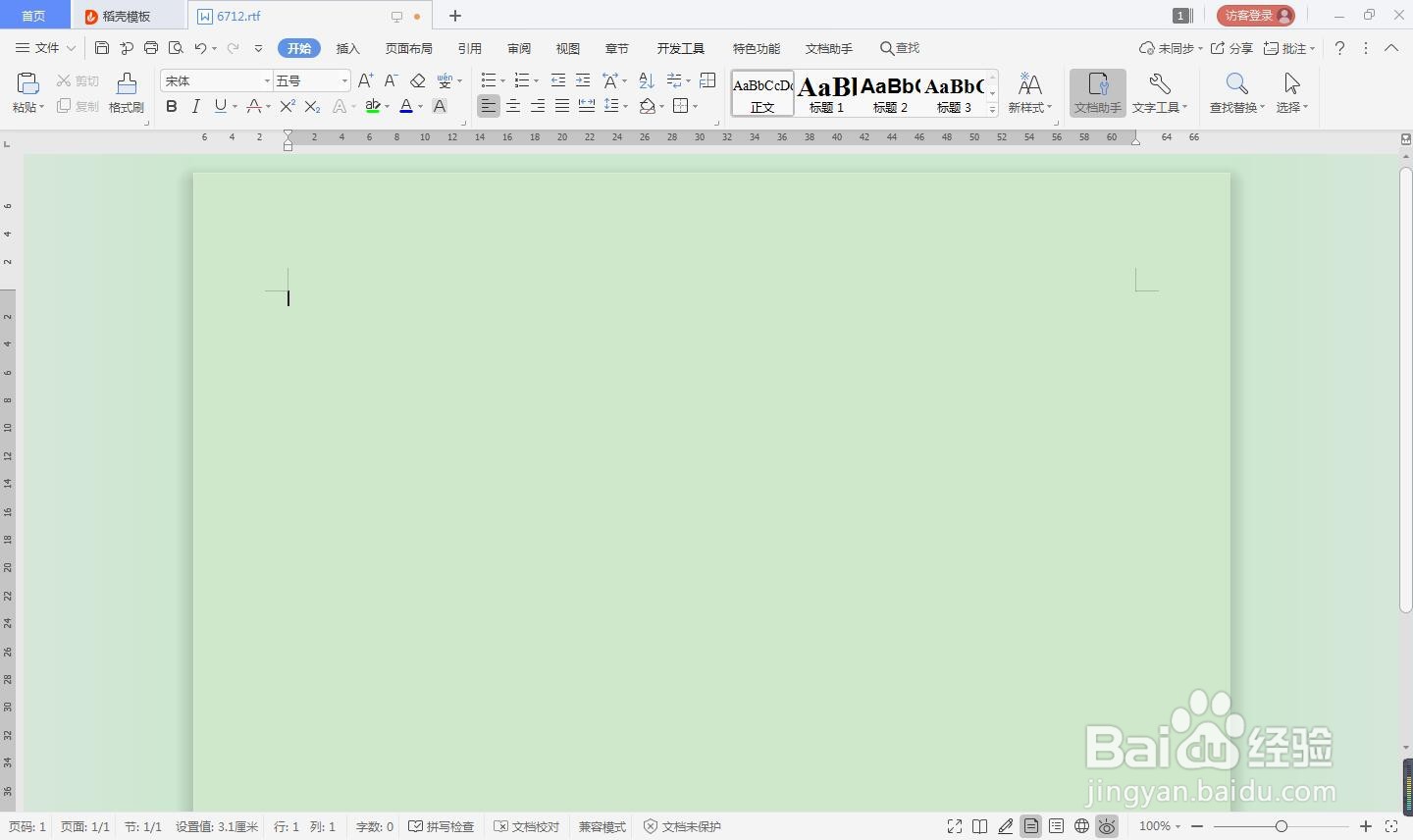Switch to Web layout globe icon

click(x=1081, y=826)
